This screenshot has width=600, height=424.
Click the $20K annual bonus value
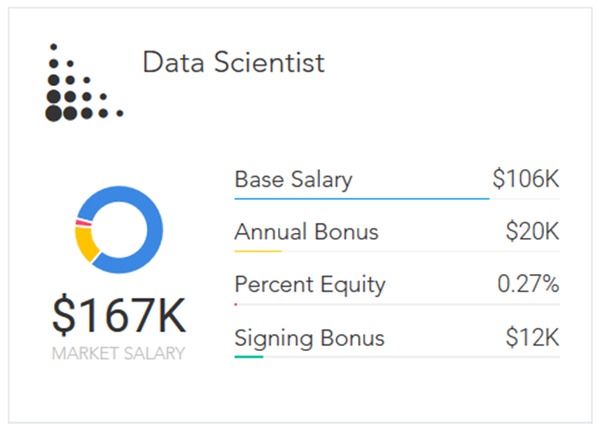pos(532,231)
